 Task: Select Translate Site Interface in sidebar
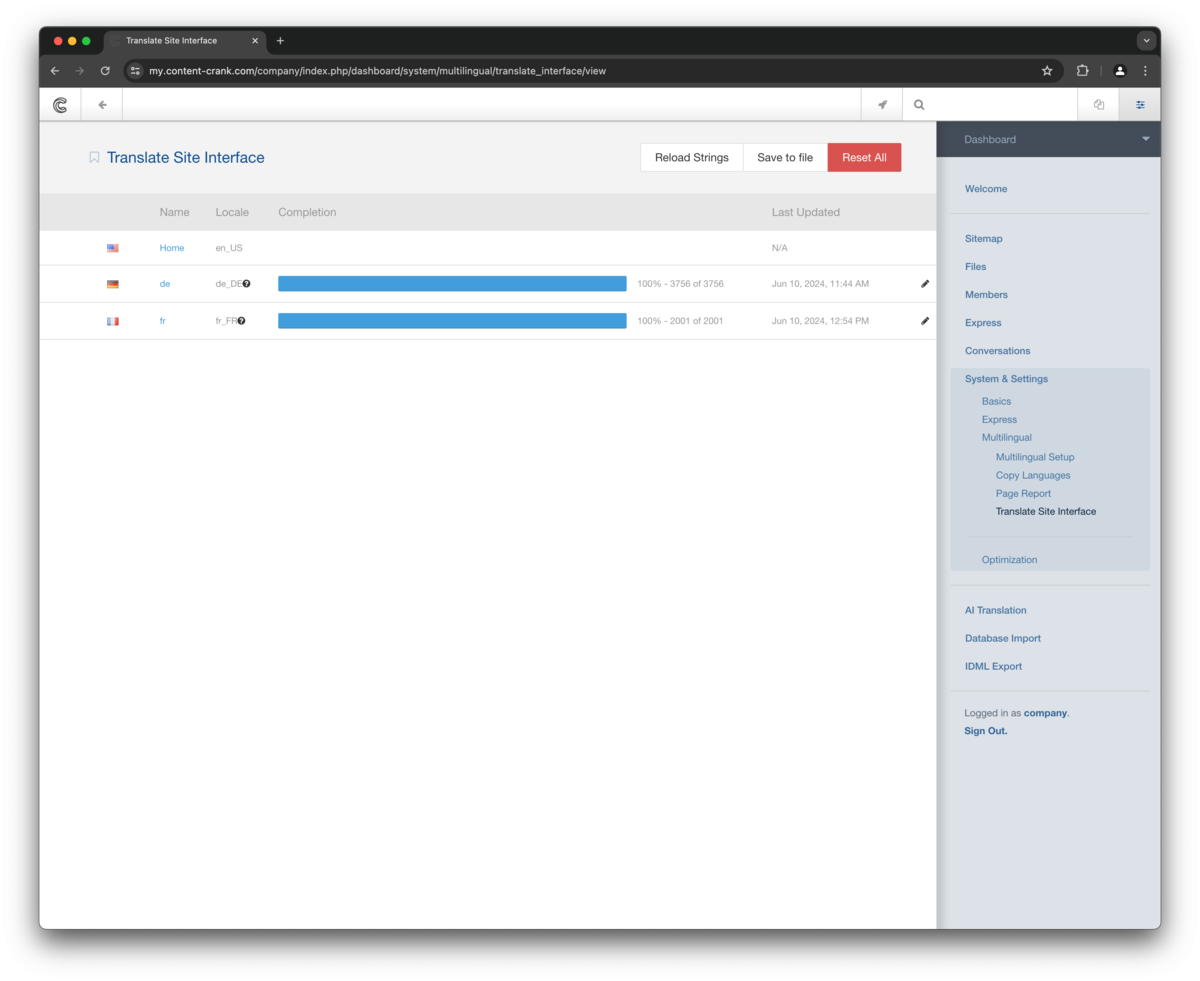pyautogui.click(x=1046, y=511)
